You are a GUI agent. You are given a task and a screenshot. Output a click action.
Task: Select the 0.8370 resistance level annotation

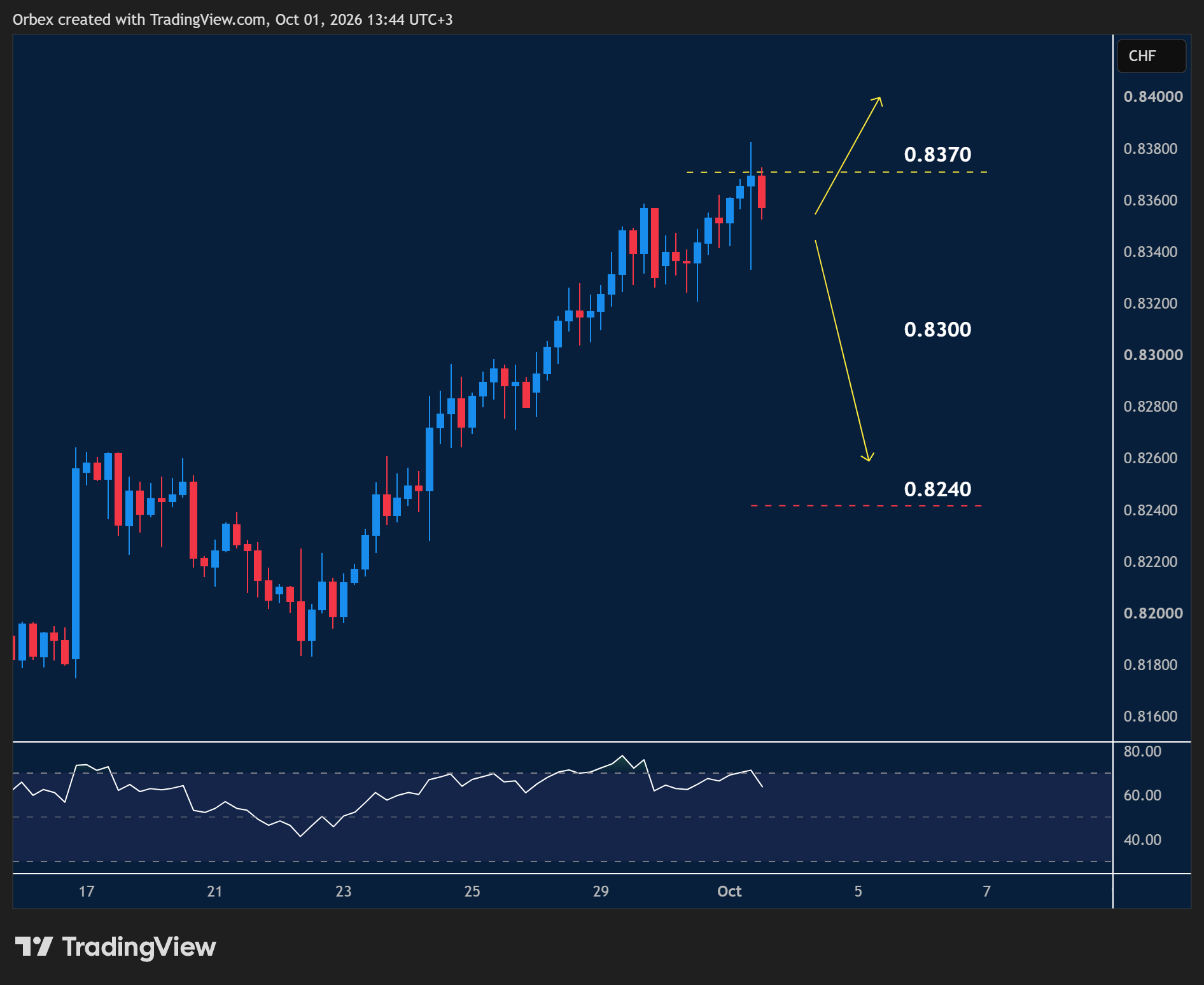point(937,155)
